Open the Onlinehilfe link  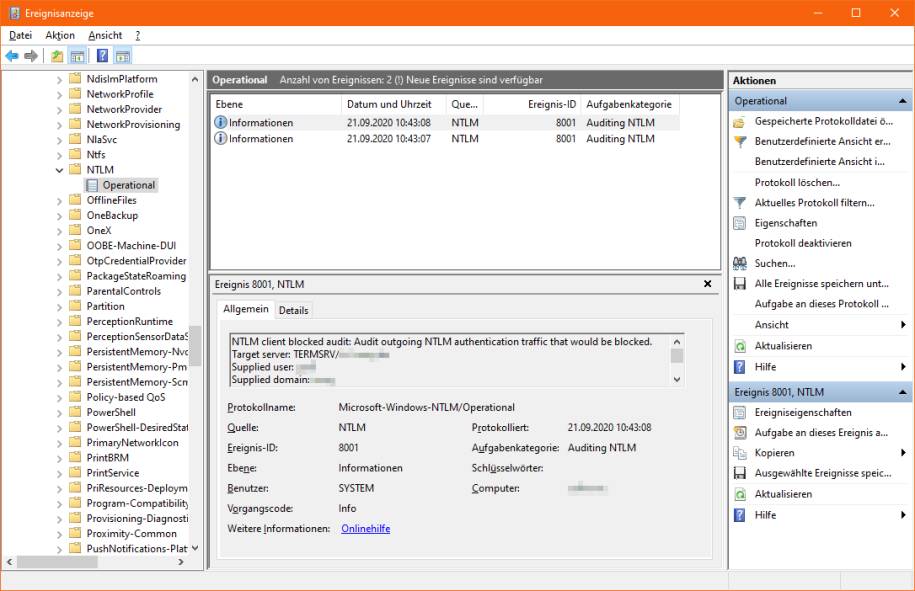click(x=365, y=529)
